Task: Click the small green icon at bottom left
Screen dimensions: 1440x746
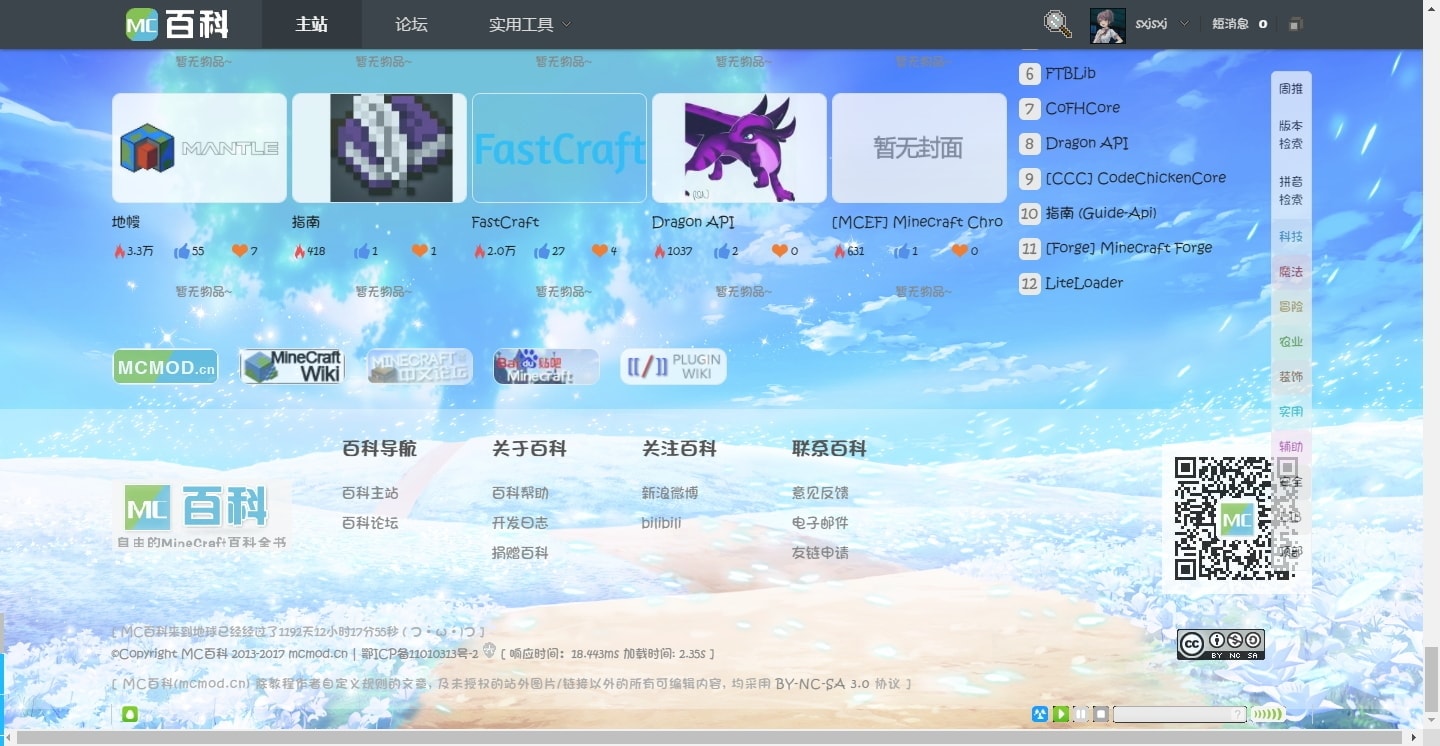Action: [129, 714]
